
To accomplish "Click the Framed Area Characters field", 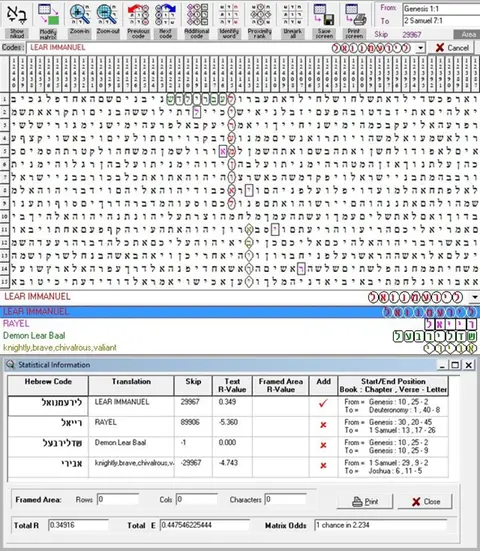I will point(285,499).
